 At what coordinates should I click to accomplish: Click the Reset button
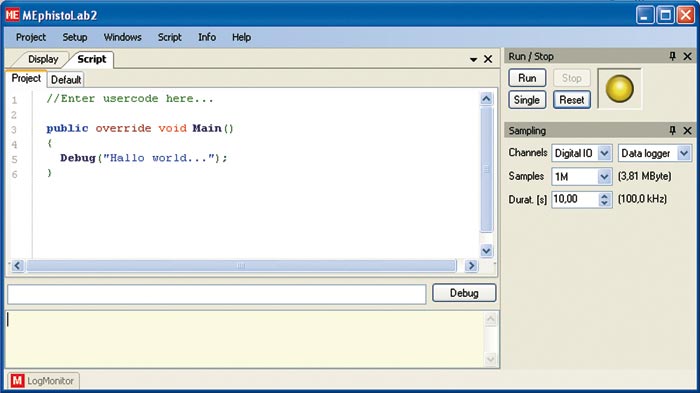pos(571,100)
